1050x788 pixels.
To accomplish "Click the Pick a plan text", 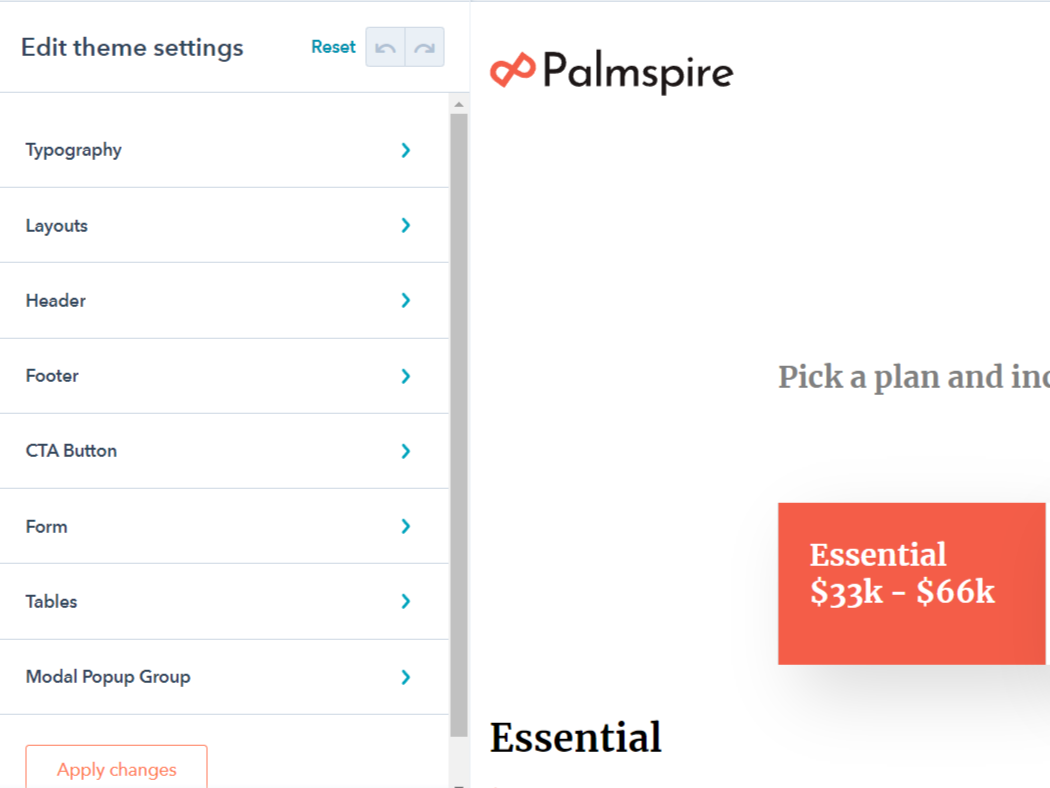I will (912, 377).
